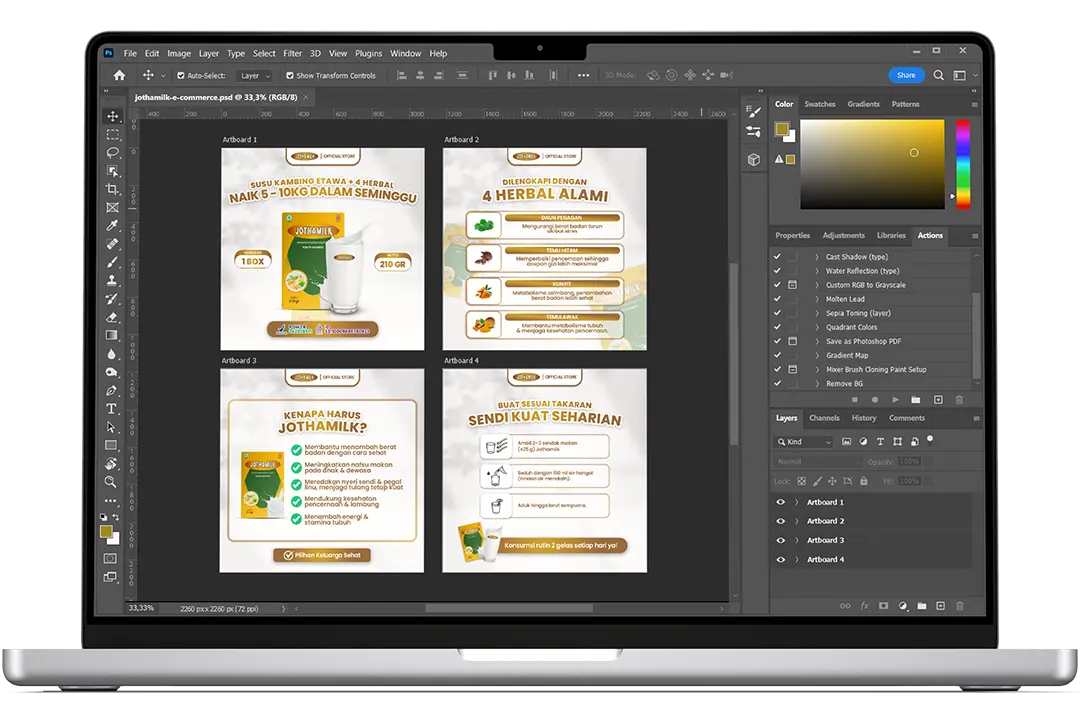Screen dimensions: 1080x720
Task: Expand the Gradient Map action
Action: pos(817,355)
